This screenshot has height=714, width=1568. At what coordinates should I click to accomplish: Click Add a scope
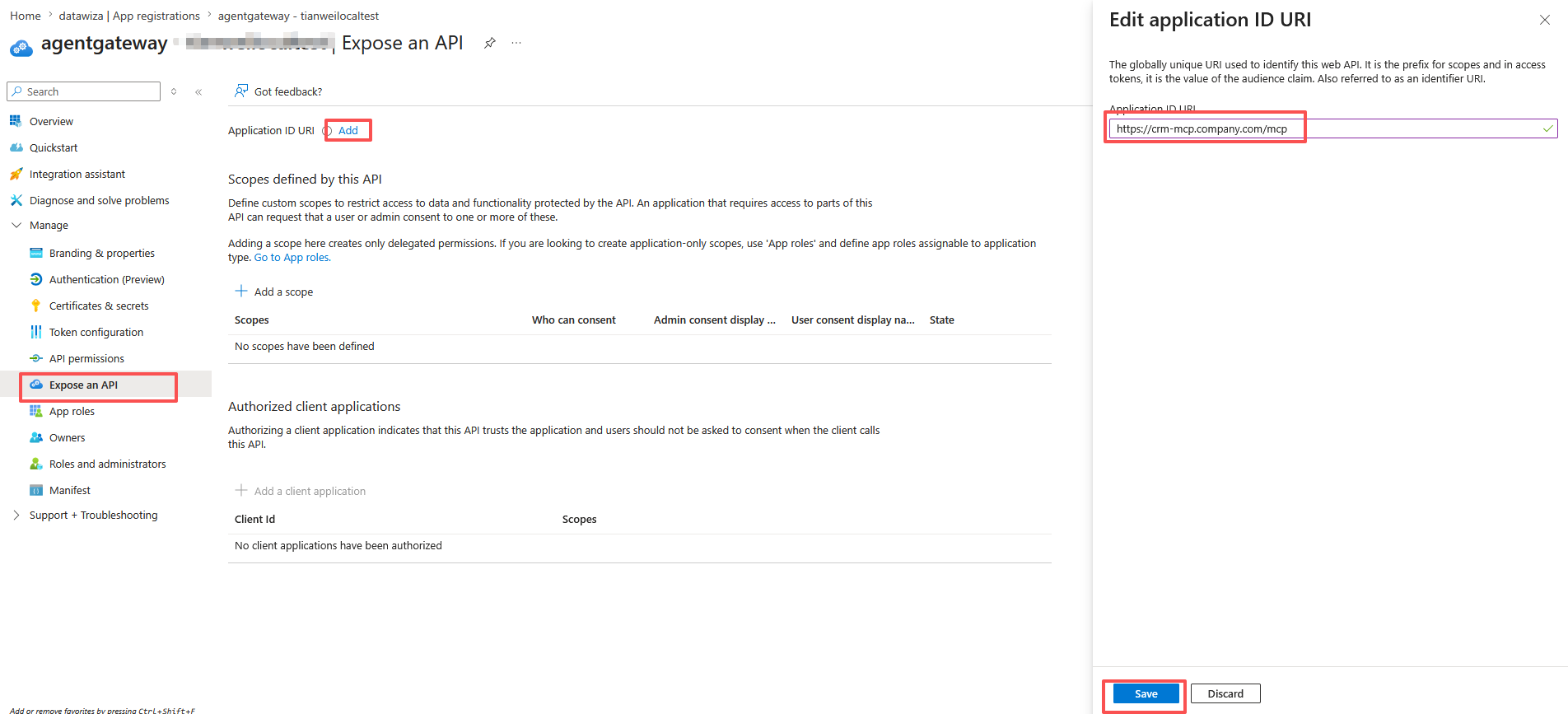(274, 292)
